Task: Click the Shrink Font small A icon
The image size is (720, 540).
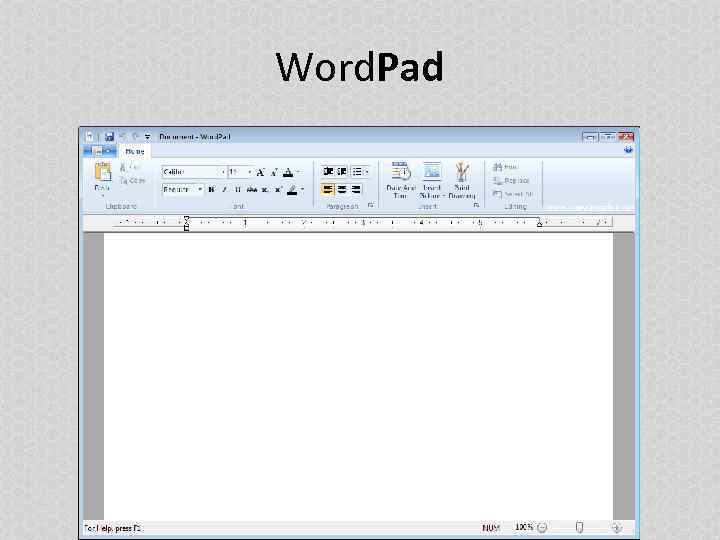Action: pos(274,172)
